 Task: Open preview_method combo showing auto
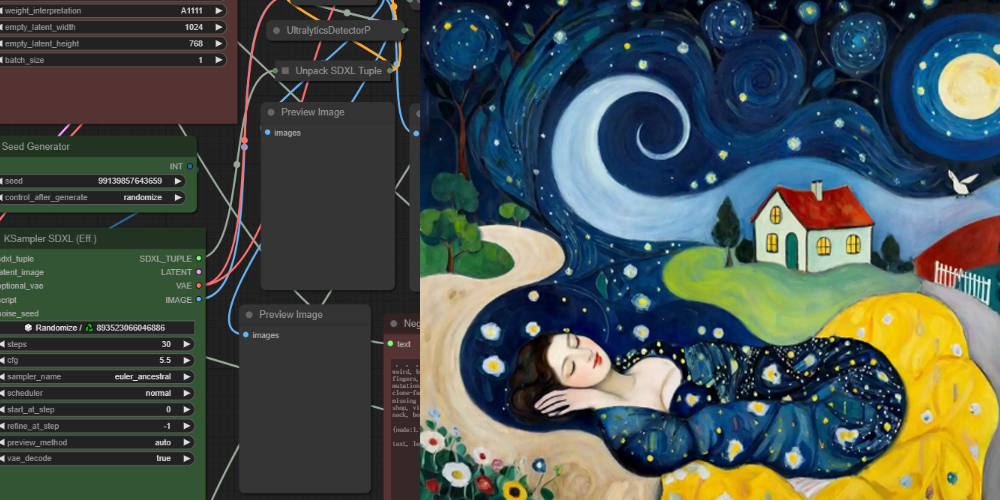[x=96, y=442]
